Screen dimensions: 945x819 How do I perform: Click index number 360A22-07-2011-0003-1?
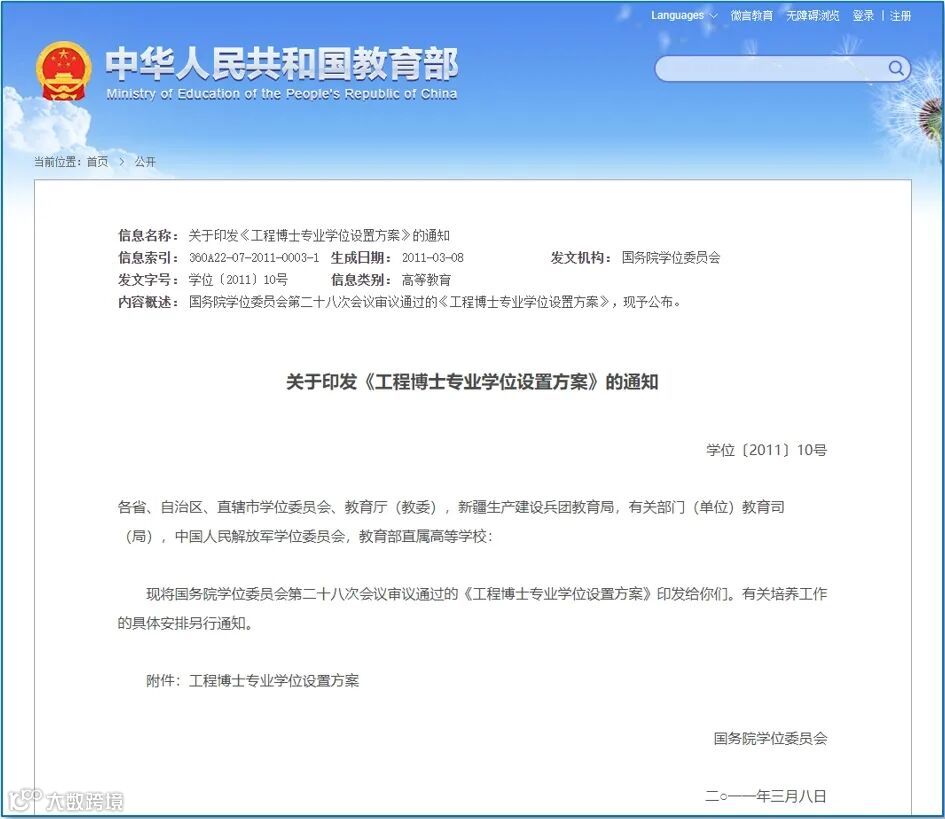click(x=254, y=257)
